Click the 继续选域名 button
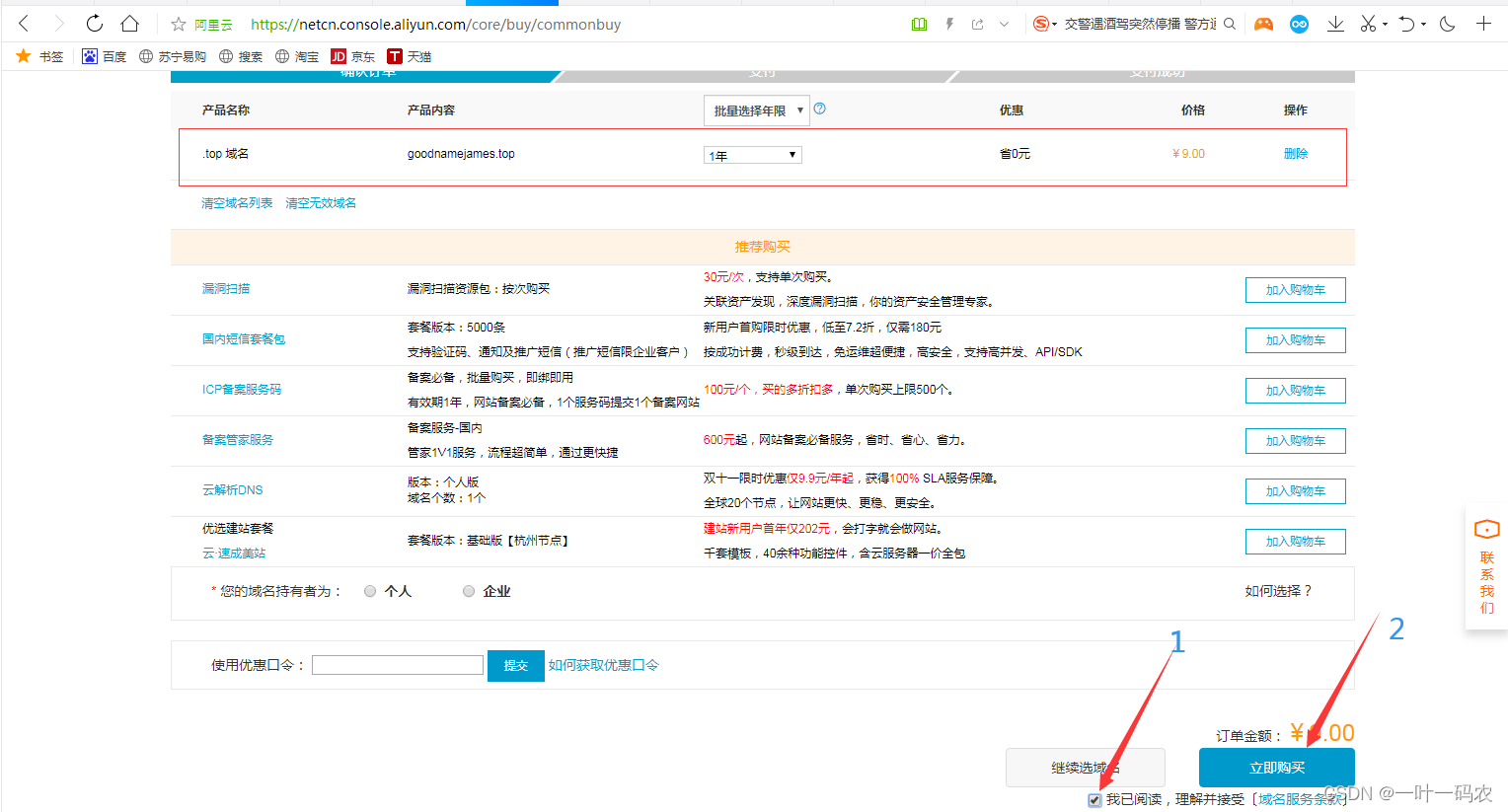The image size is (1508, 812). coord(1086,768)
